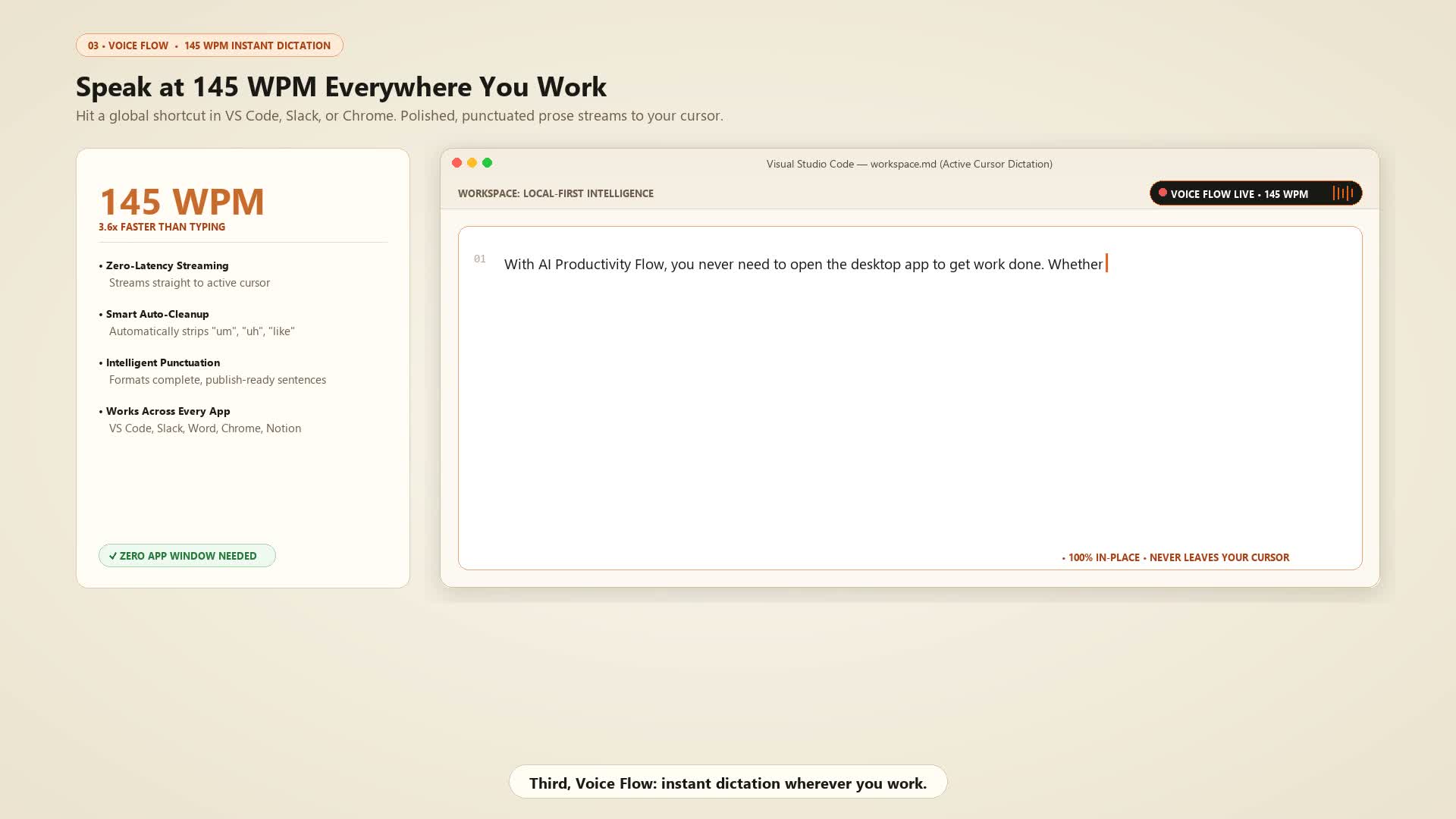Viewport: 1456px width, 819px height.
Task: Click the green checkmark in the Zero App Window badge
Action: 113,556
